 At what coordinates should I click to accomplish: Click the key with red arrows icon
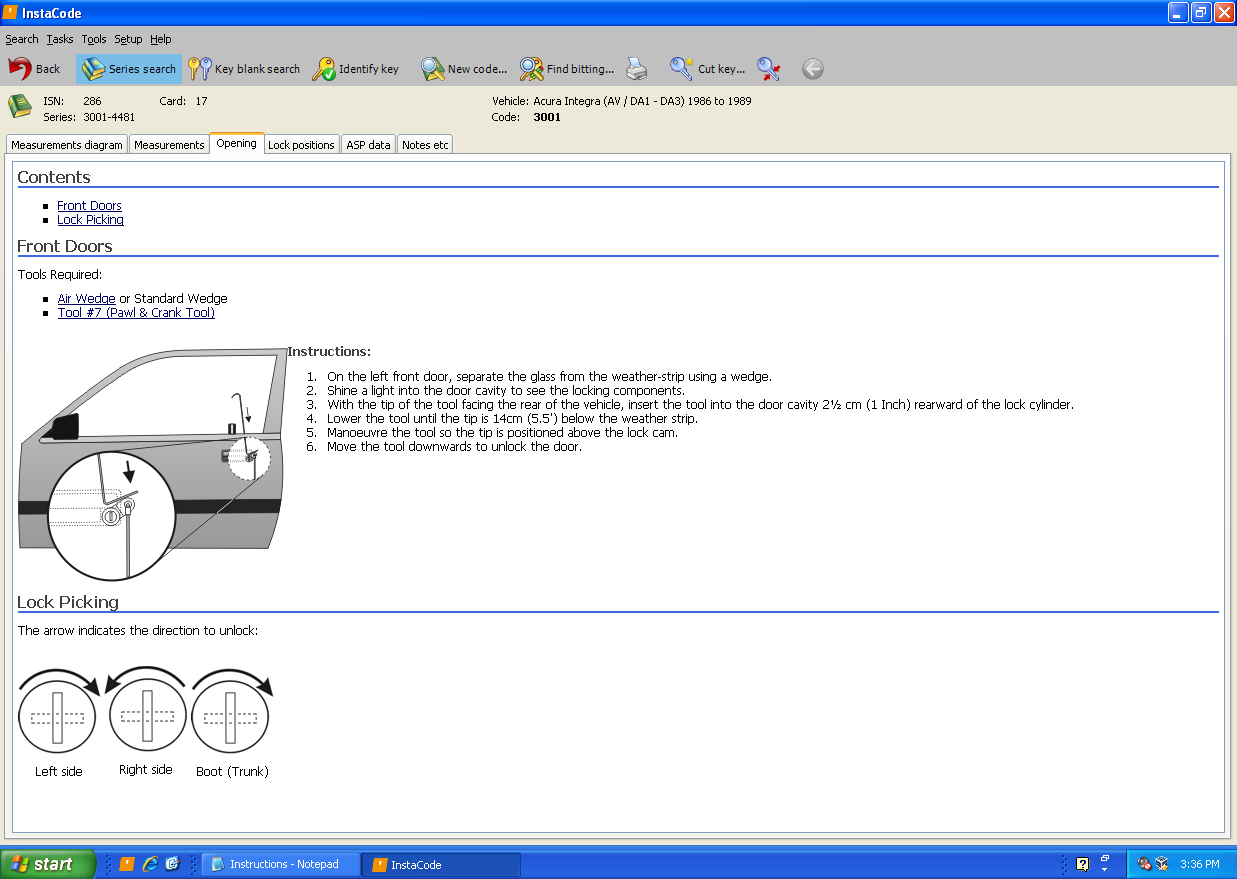(768, 69)
